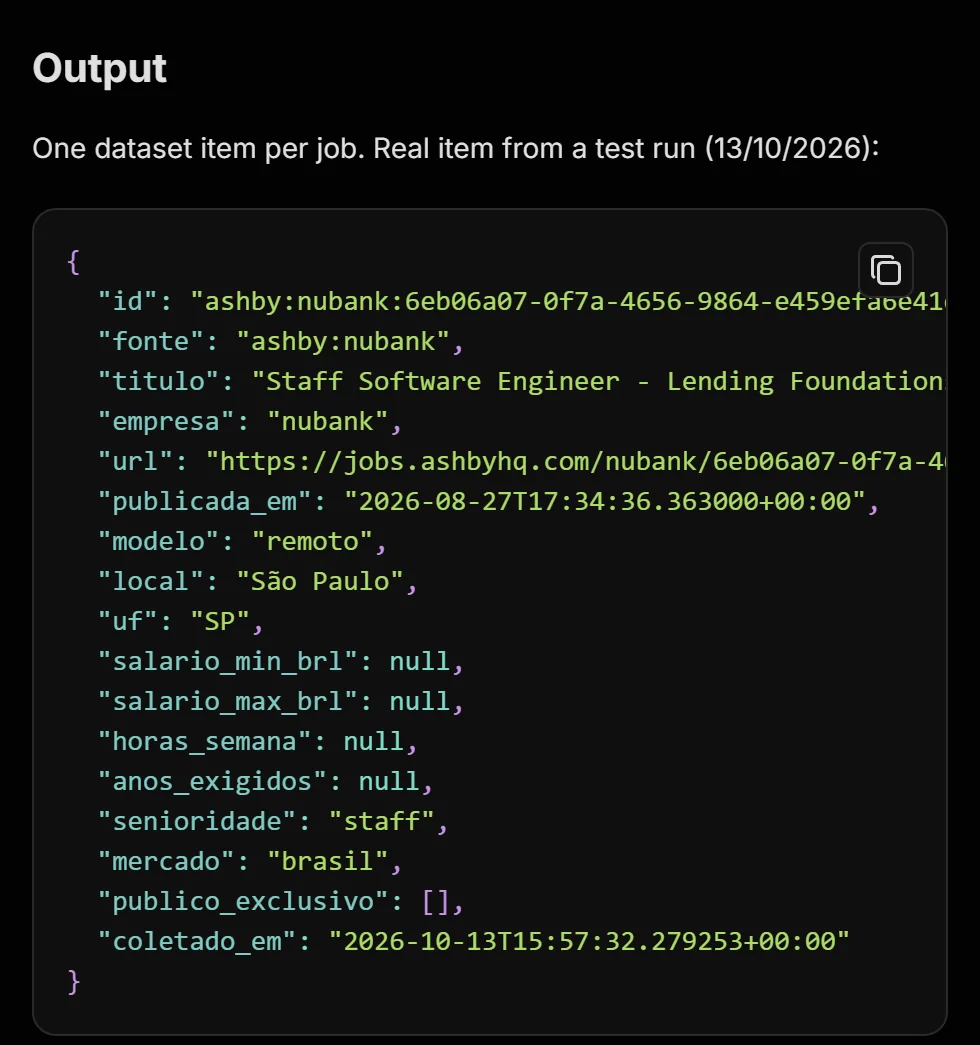Click the "uf": "SP" line
This screenshot has height=1045, width=980.
181,621
